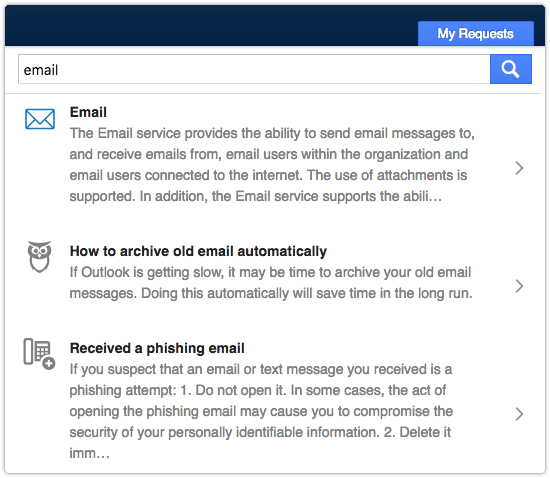Expand the Email service result chevron

pyautogui.click(x=519, y=168)
